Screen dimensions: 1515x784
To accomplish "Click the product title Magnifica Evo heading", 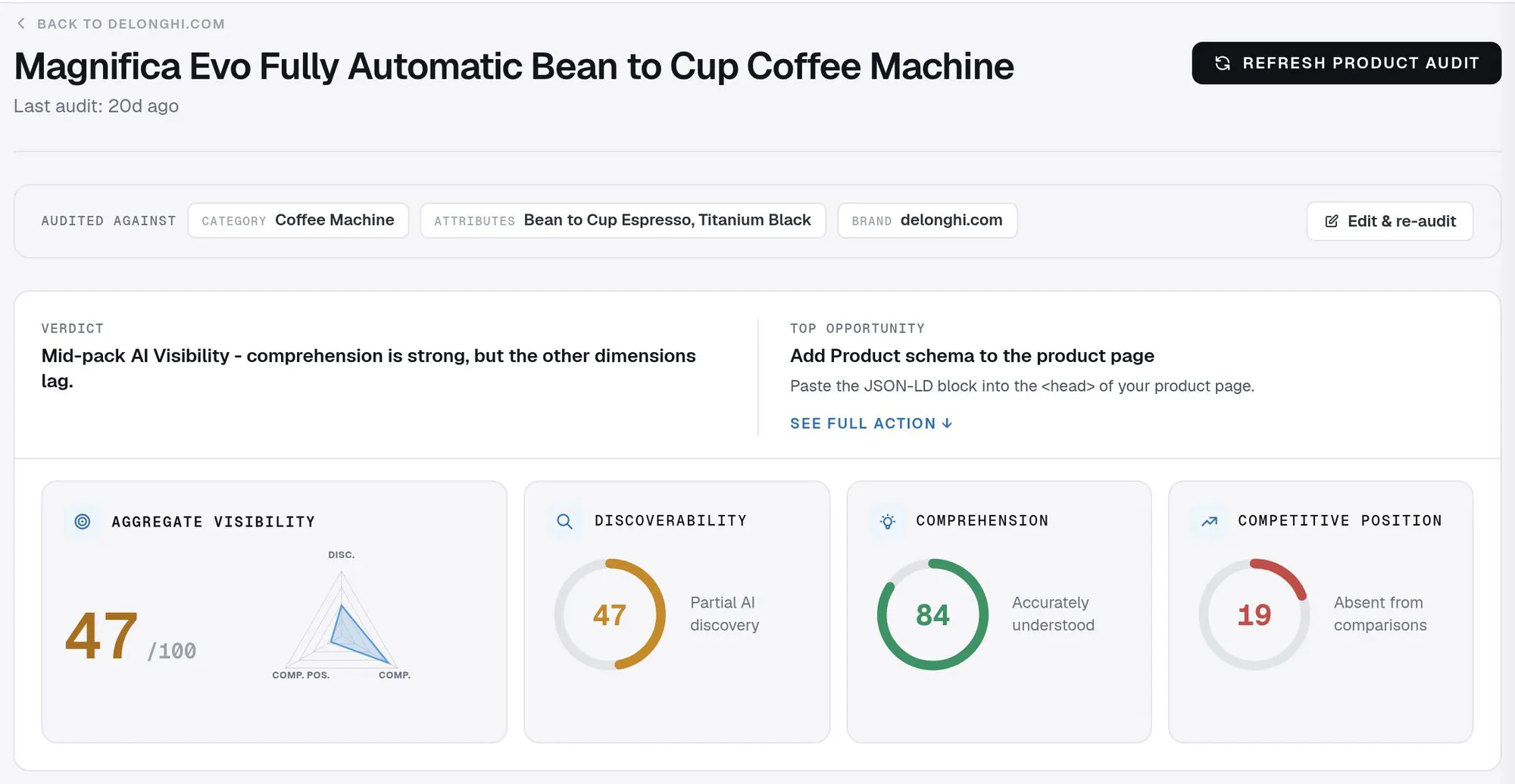I will 514,66.
